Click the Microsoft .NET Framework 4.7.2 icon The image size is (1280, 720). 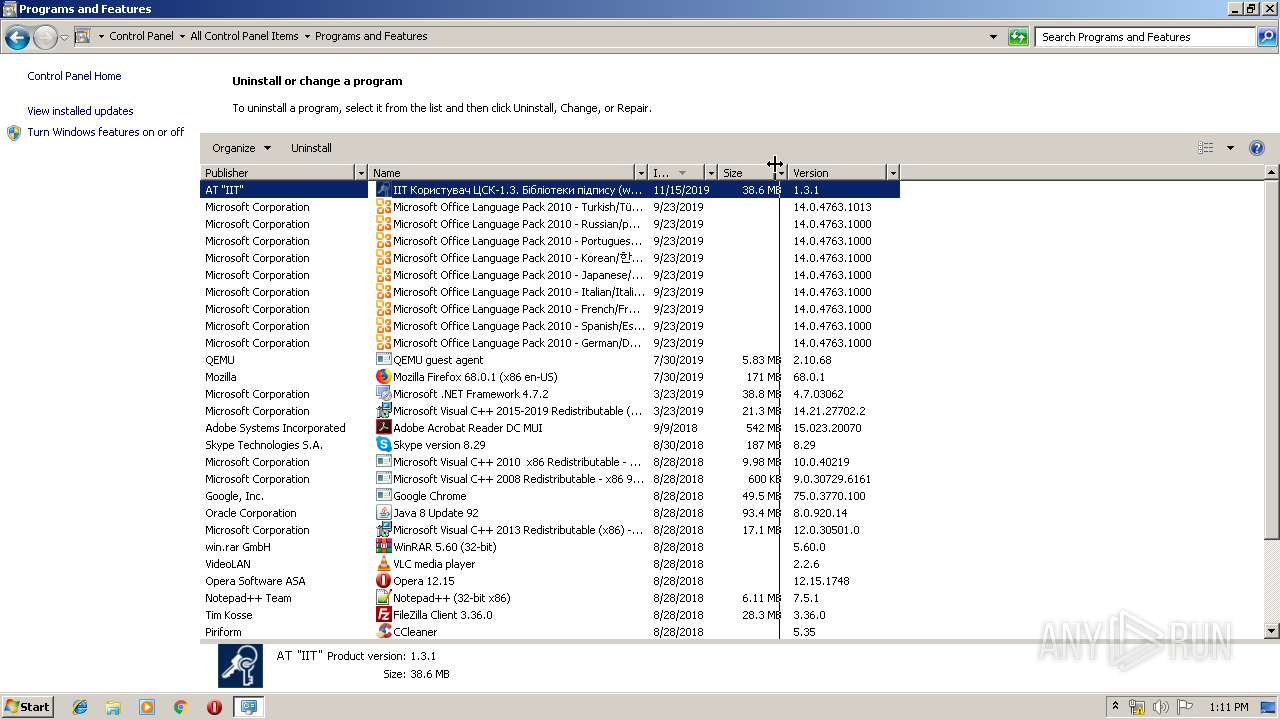pyautogui.click(x=383, y=394)
